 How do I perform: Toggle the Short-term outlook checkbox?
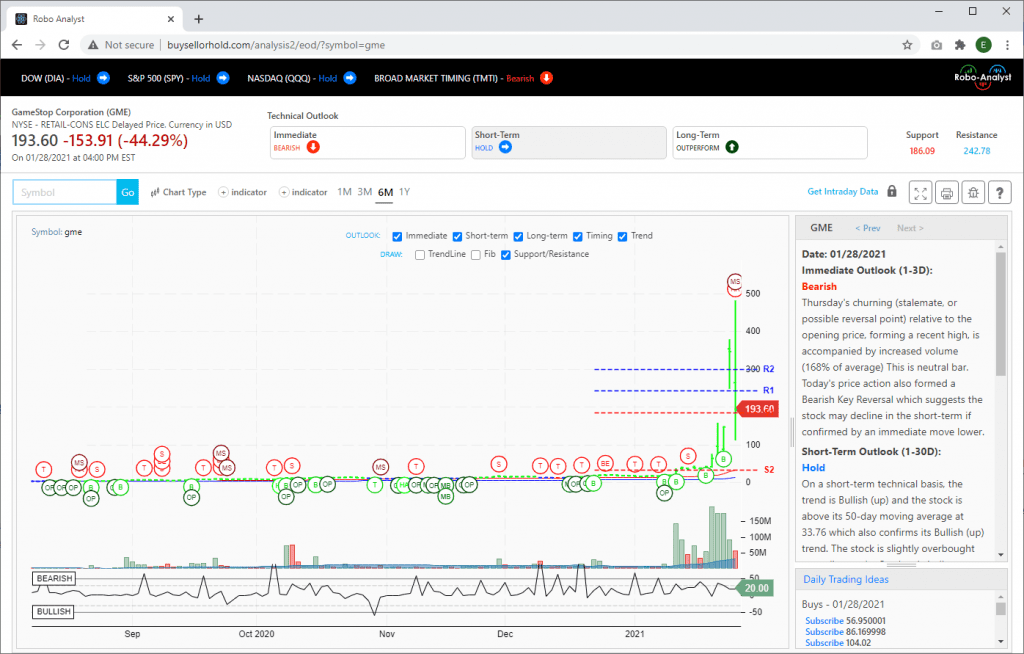tap(457, 237)
